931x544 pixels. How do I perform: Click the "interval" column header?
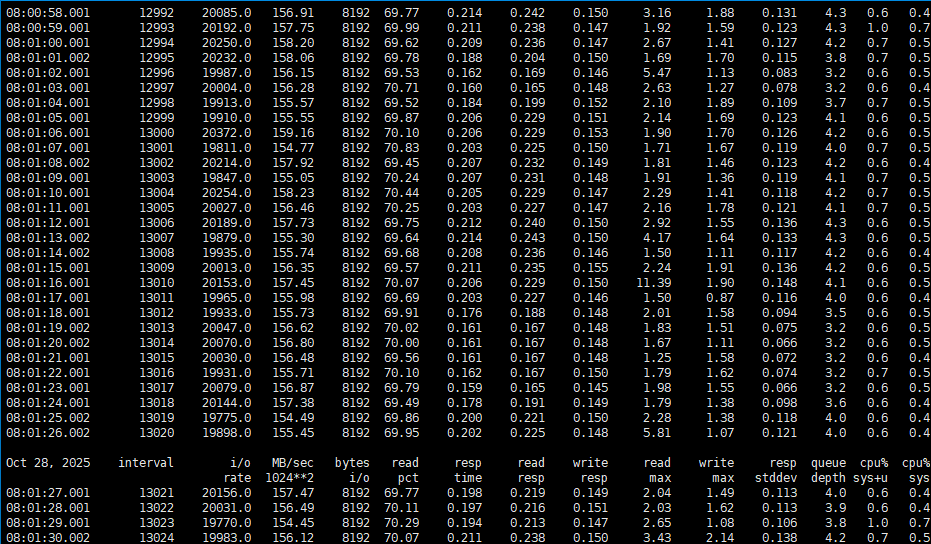point(145,463)
